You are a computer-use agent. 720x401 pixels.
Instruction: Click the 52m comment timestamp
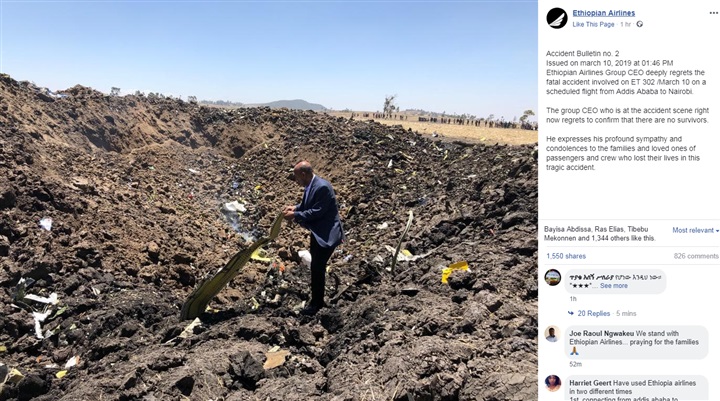click(575, 364)
